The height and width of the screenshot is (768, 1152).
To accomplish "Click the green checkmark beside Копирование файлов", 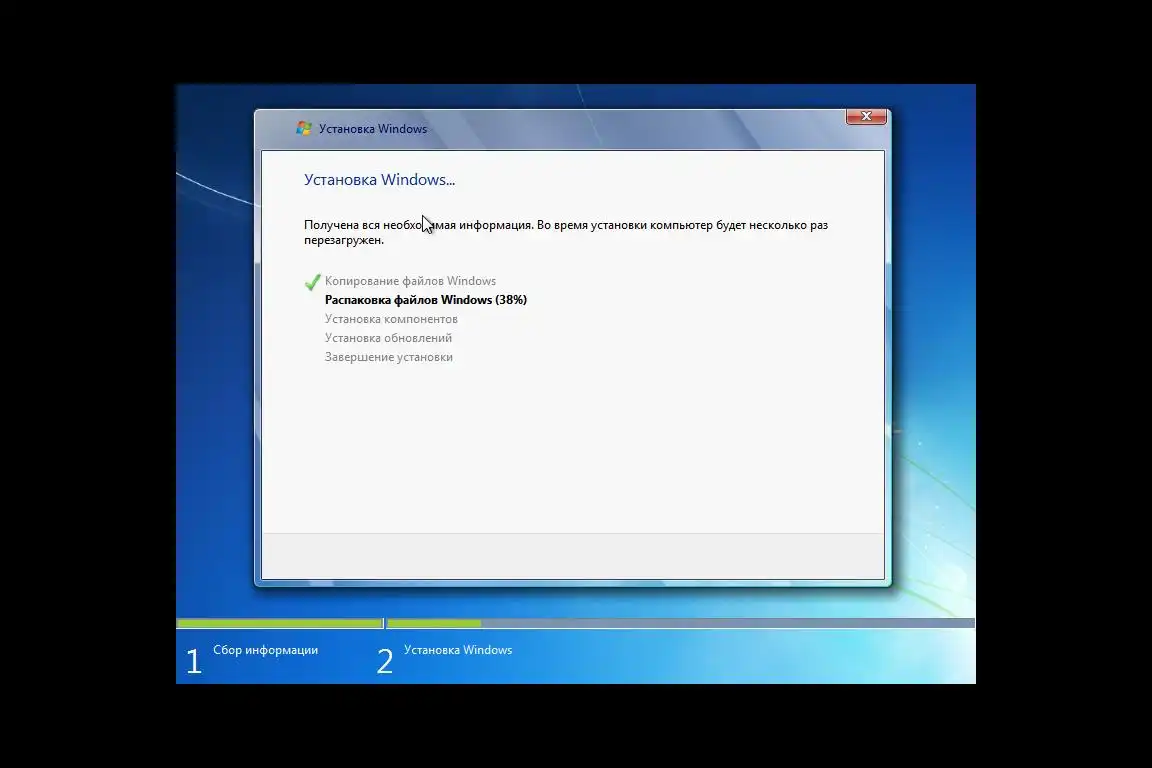I will (312, 282).
